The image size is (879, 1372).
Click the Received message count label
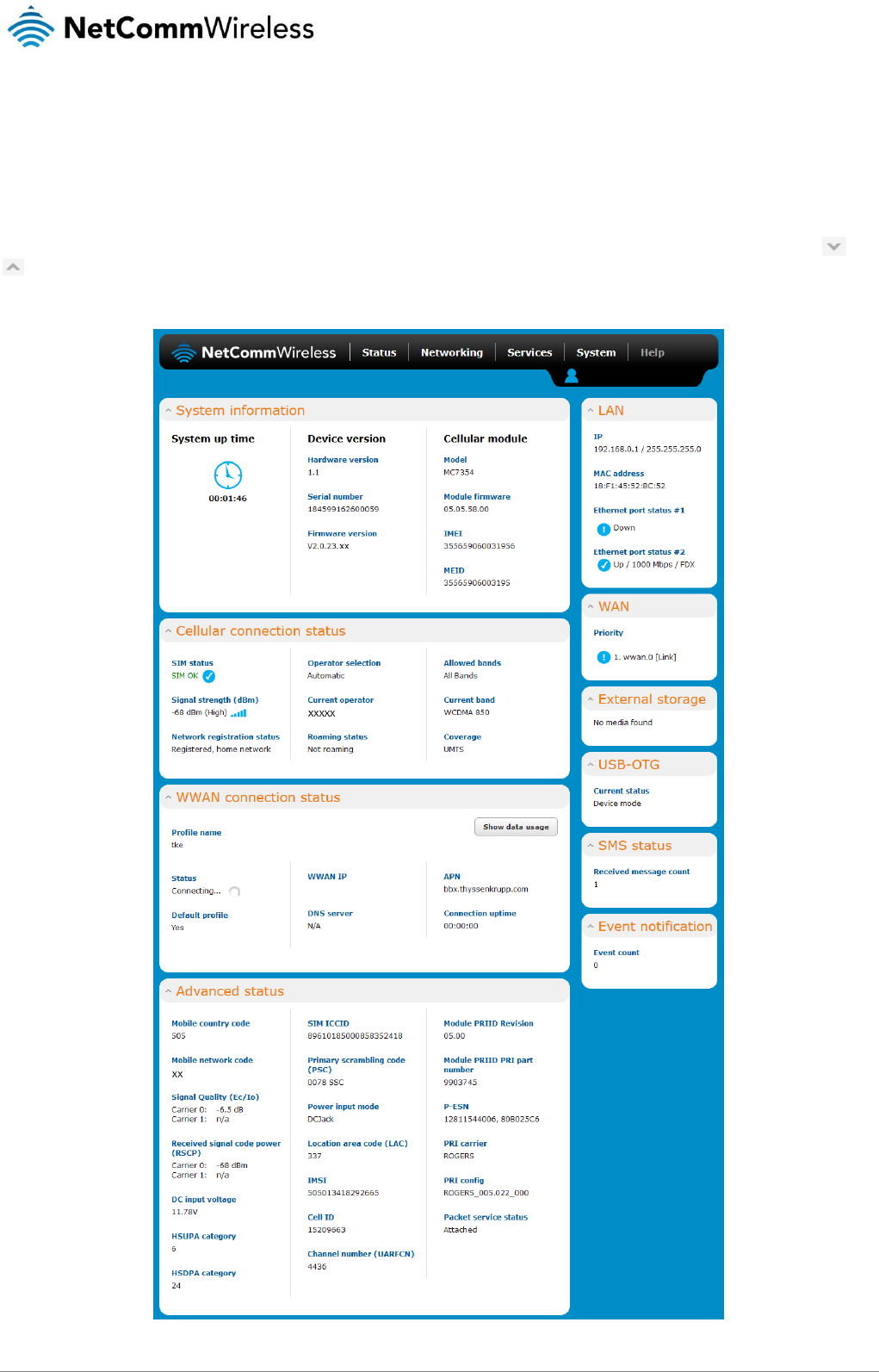(641, 872)
